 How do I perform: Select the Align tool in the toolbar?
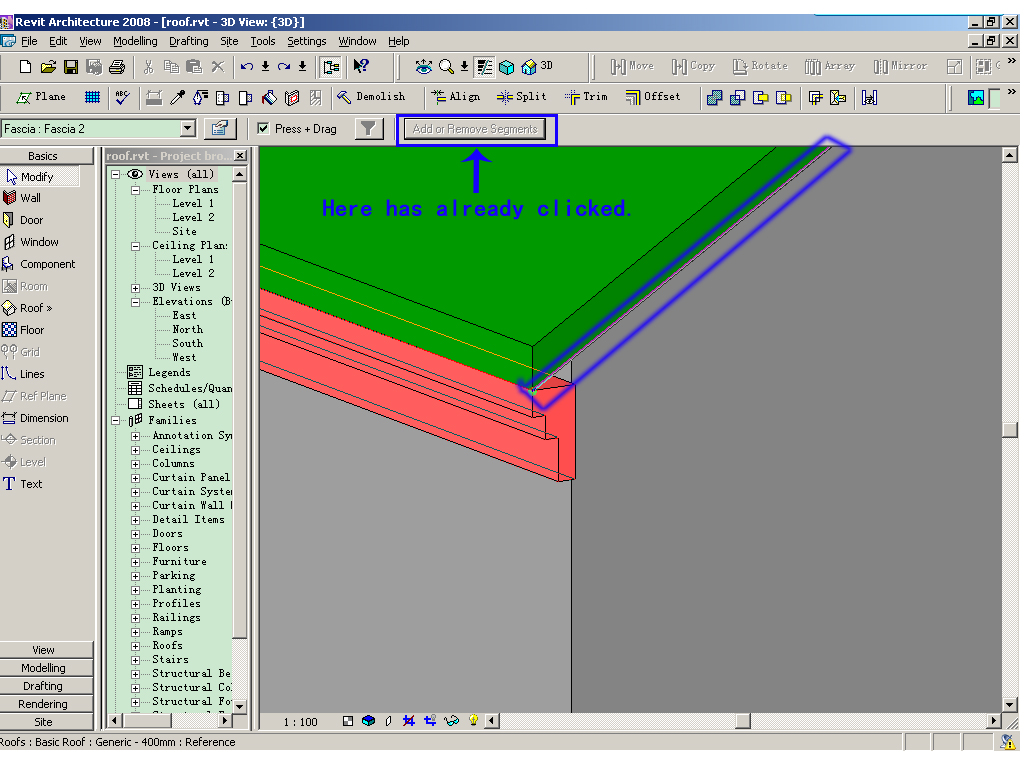(x=455, y=97)
